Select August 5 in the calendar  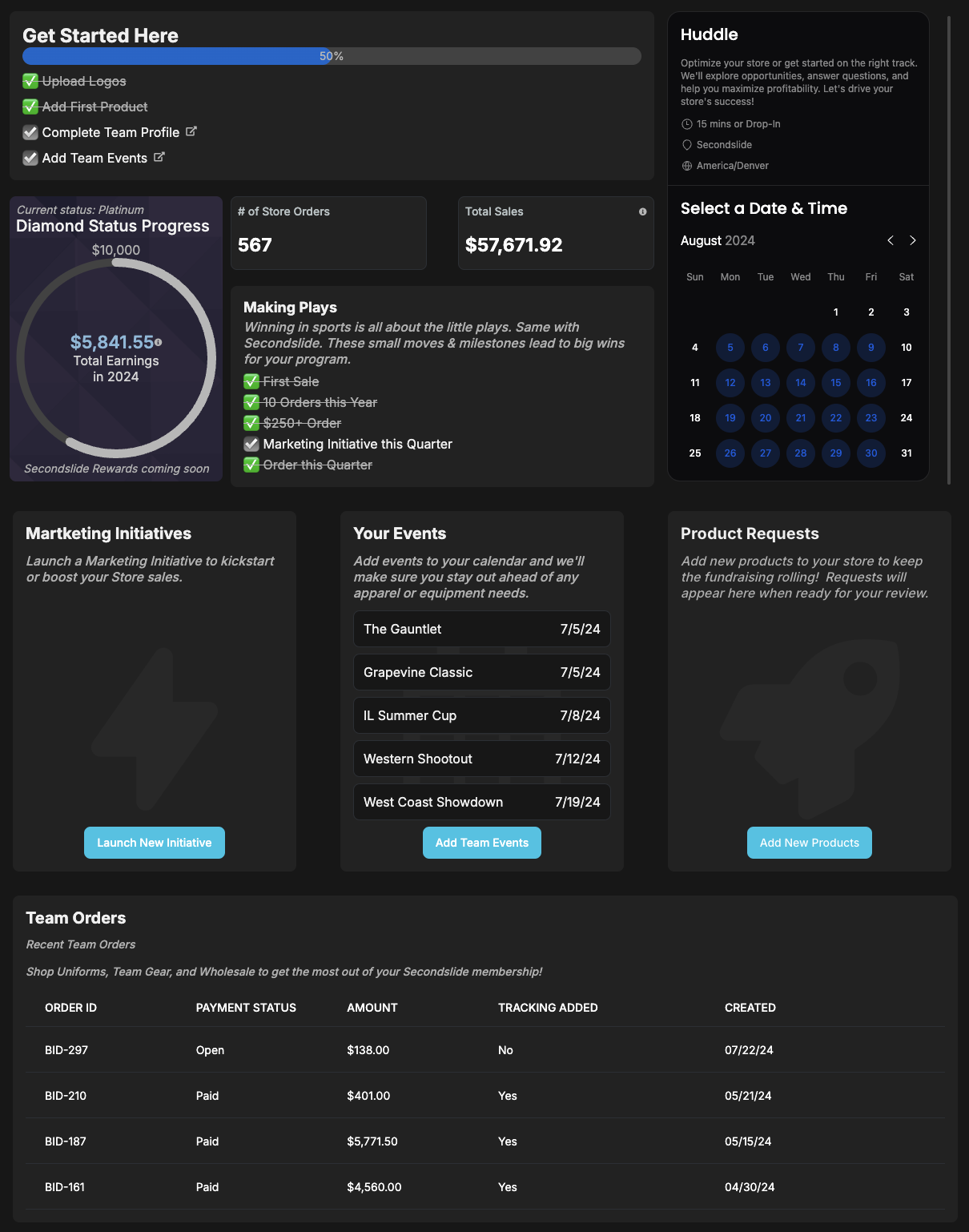pyautogui.click(x=730, y=348)
